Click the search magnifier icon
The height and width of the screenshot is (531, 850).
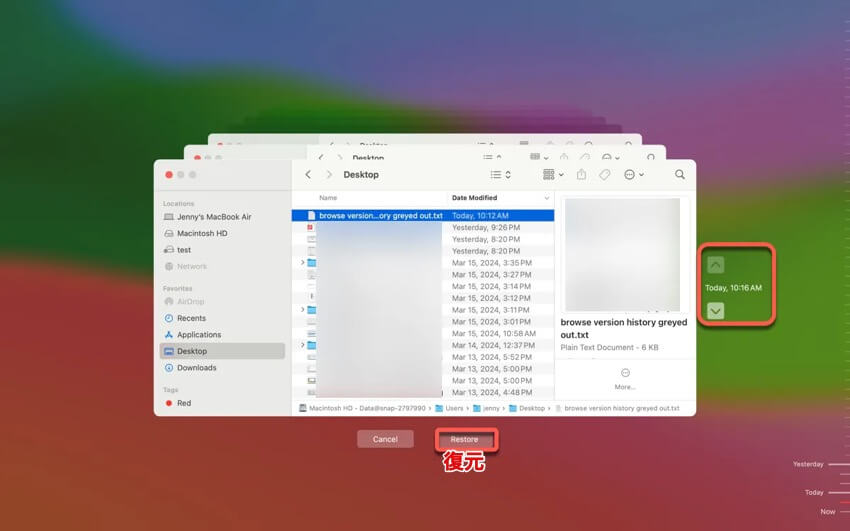(680, 174)
